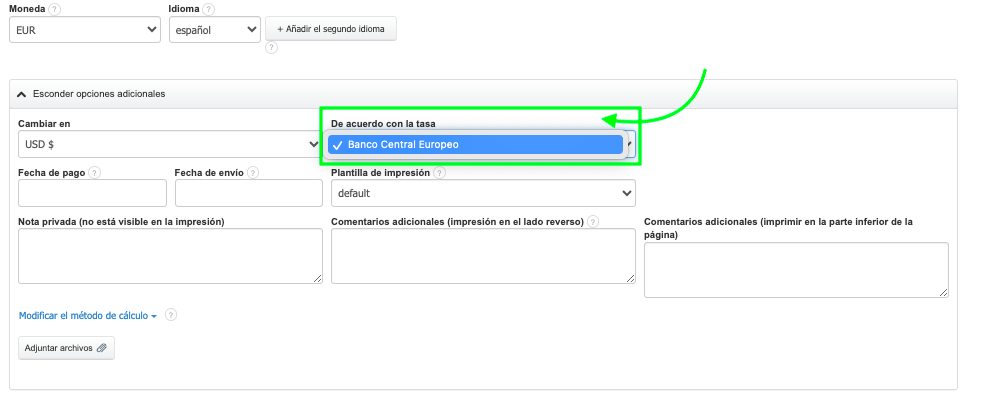Open the Fecha de envío help icon
The image size is (1007, 412).
pos(253,172)
